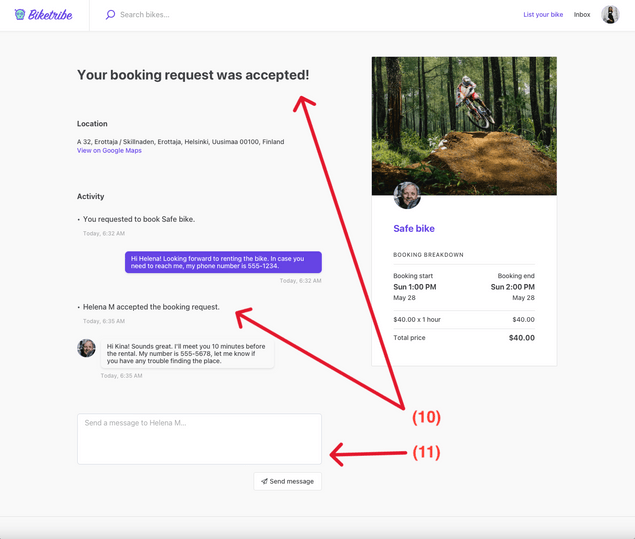Open View on Google Maps link

[x=109, y=151]
